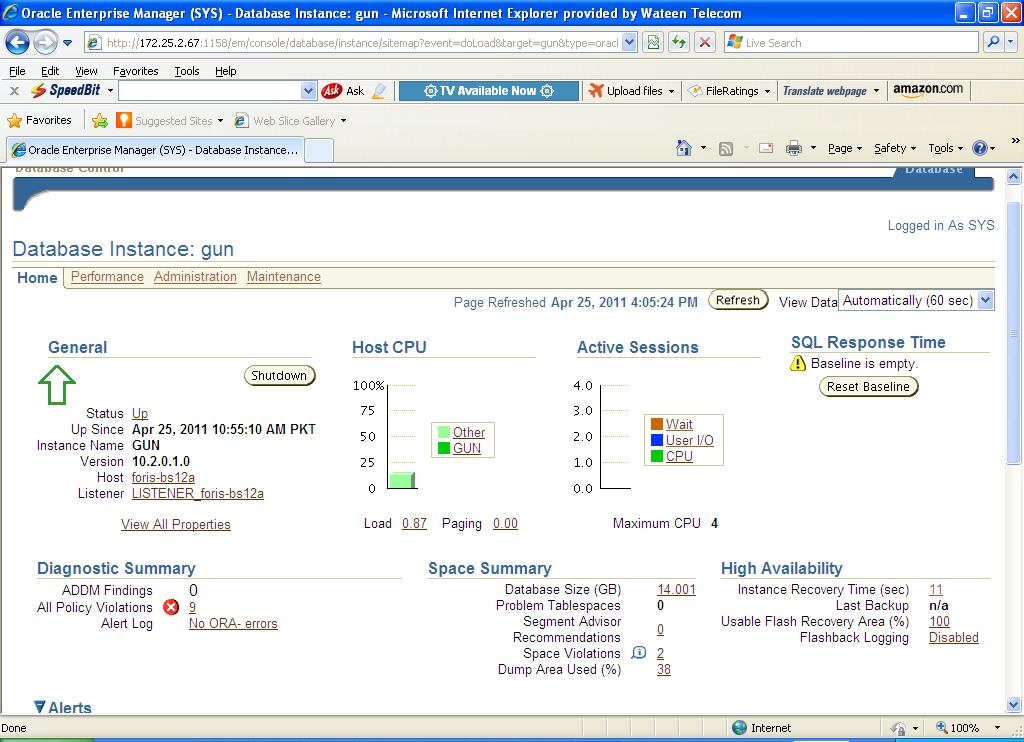Click the red policy violations error icon
Image resolution: width=1024 pixels, height=742 pixels.
[x=171, y=607]
